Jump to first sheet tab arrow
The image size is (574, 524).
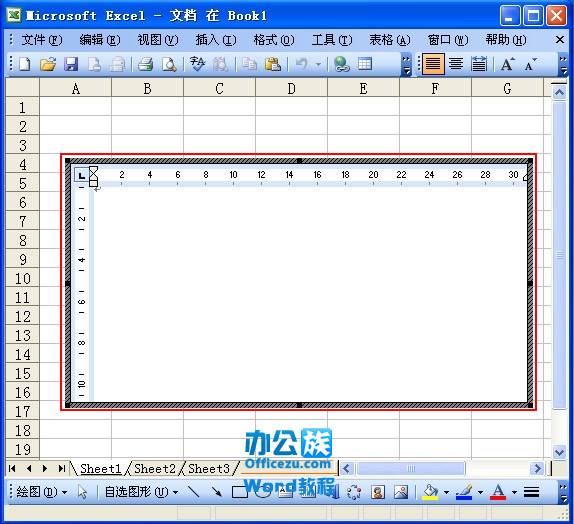pos(12,468)
